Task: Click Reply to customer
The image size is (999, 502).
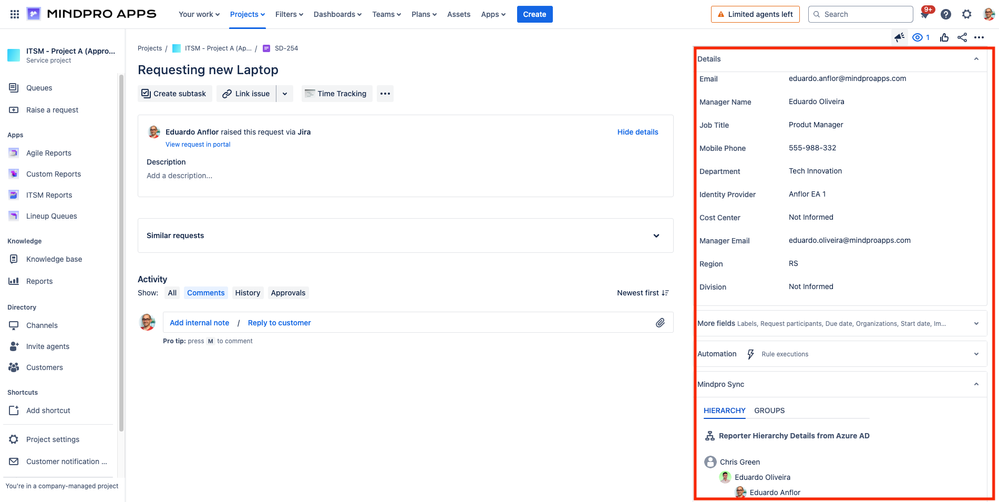Action: pyautogui.click(x=279, y=323)
